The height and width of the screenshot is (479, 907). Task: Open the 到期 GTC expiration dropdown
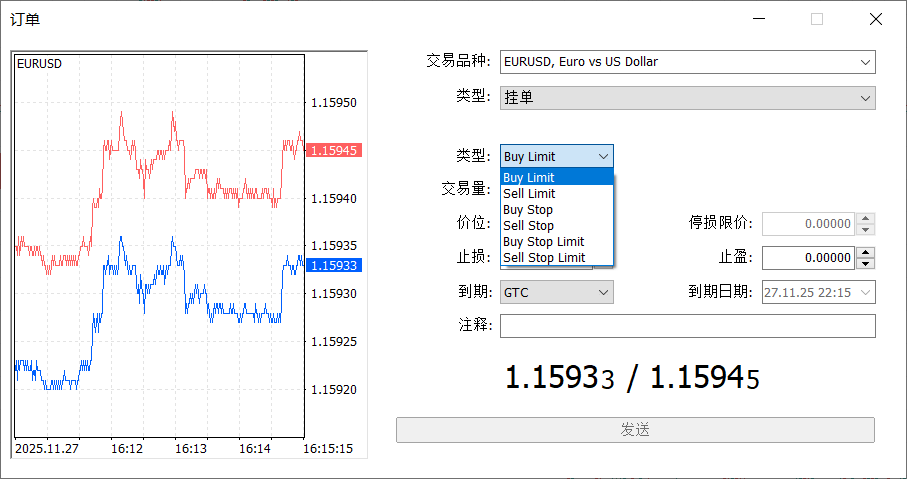556,292
